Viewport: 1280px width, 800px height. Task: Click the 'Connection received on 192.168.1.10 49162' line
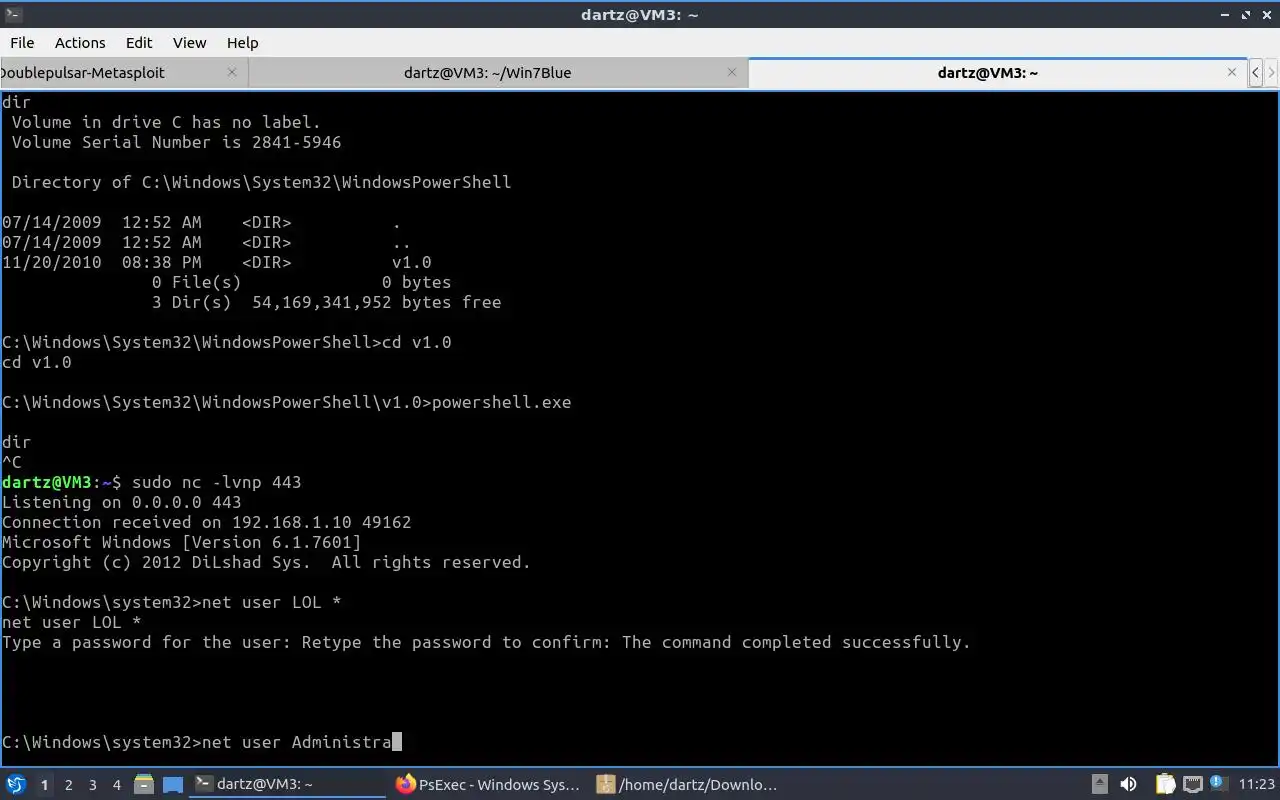206,522
